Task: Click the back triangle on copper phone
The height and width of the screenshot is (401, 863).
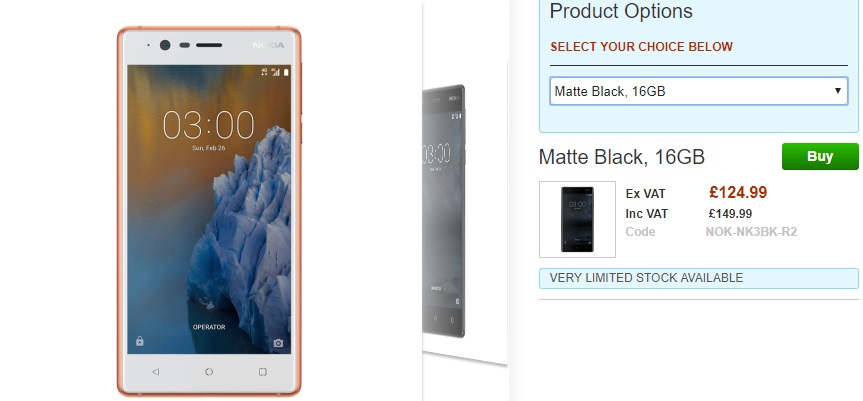Action: click(x=155, y=372)
